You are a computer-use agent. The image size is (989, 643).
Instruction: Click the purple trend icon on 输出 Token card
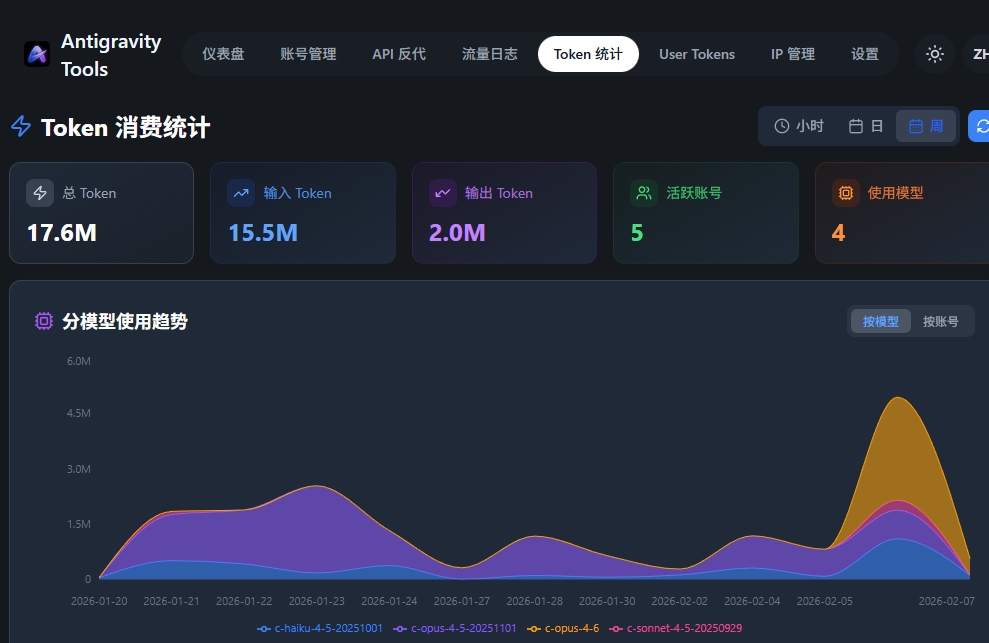(x=443, y=193)
